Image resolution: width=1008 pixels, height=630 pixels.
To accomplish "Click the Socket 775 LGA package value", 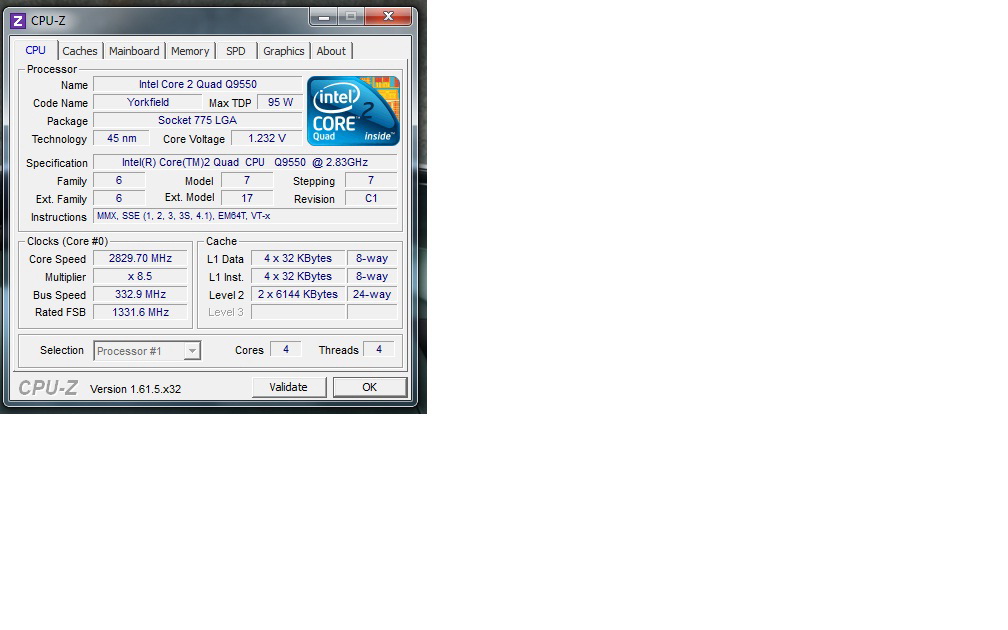I will coord(198,120).
